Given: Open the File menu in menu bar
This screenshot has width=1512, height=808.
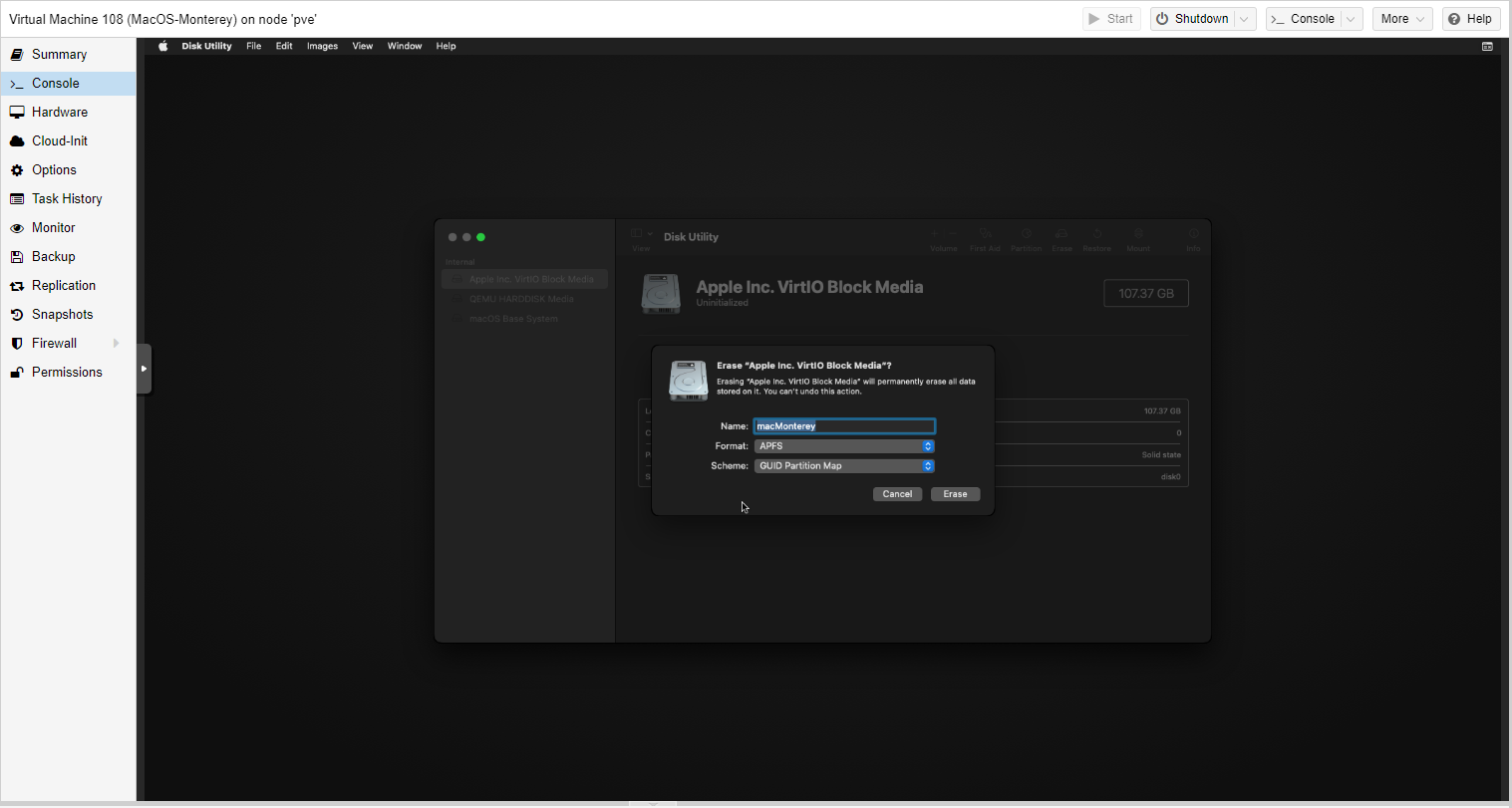Looking at the screenshot, I should [x=254, y=46].
